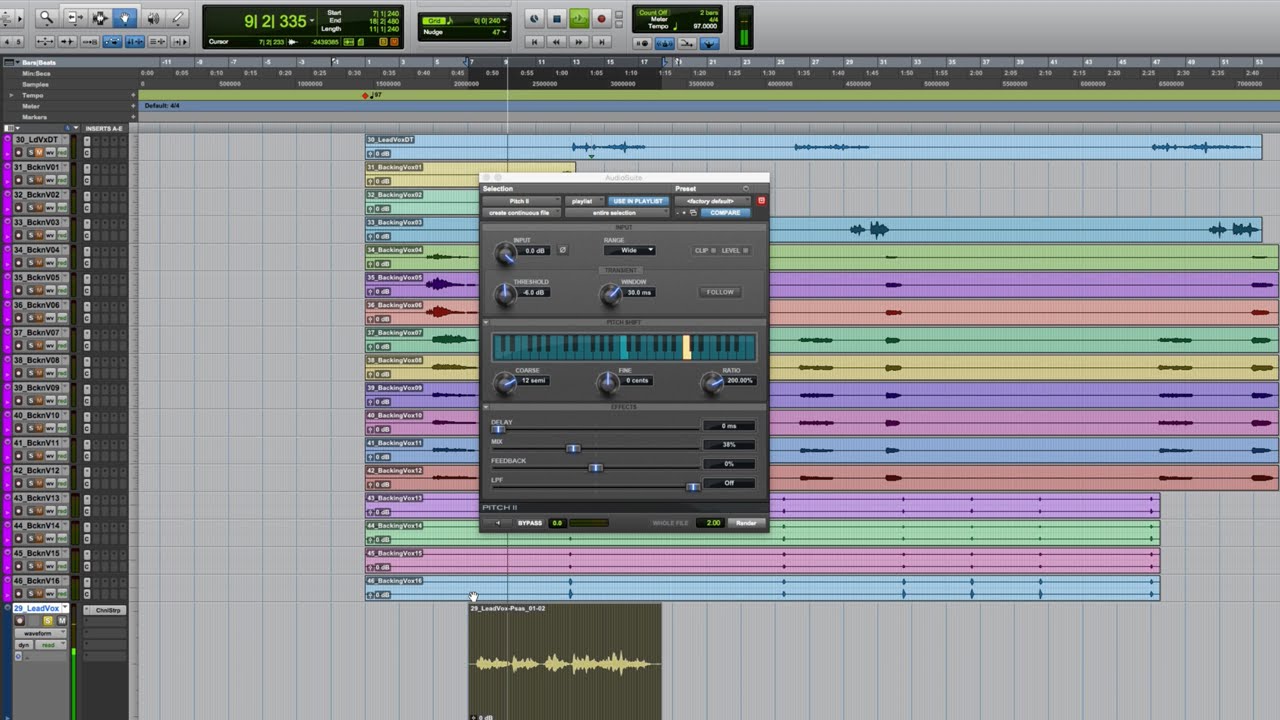Toggle Link Timeline and Edit Selection

(133, 41)
